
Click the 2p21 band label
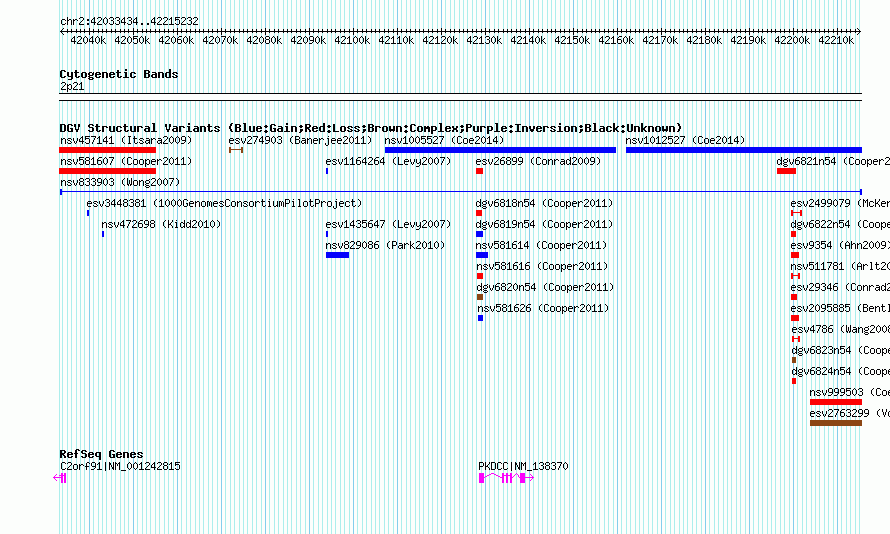pyautogui.click(x=72, y=86)
